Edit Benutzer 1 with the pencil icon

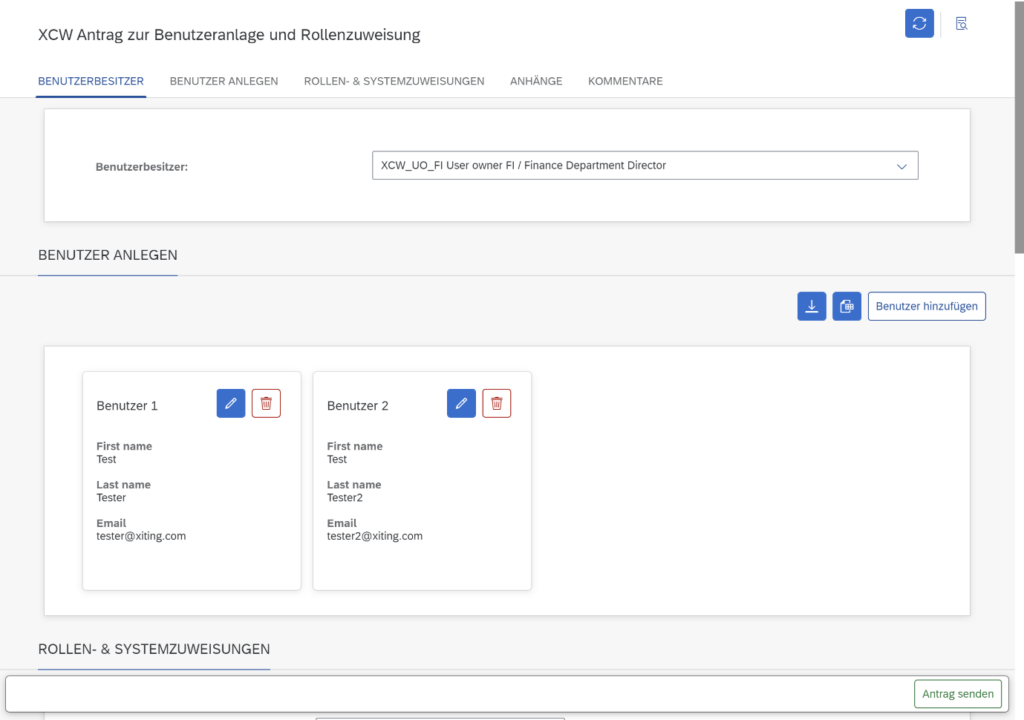click(x=231, y=403)
